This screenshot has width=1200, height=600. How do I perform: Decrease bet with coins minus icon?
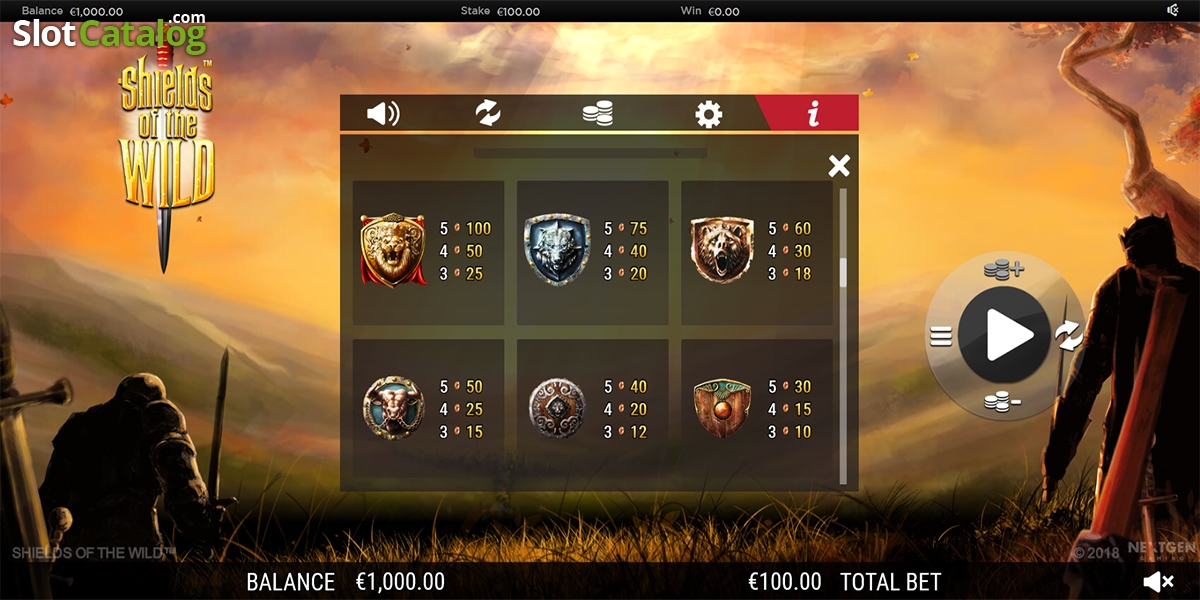click(x=1002, y=402)
